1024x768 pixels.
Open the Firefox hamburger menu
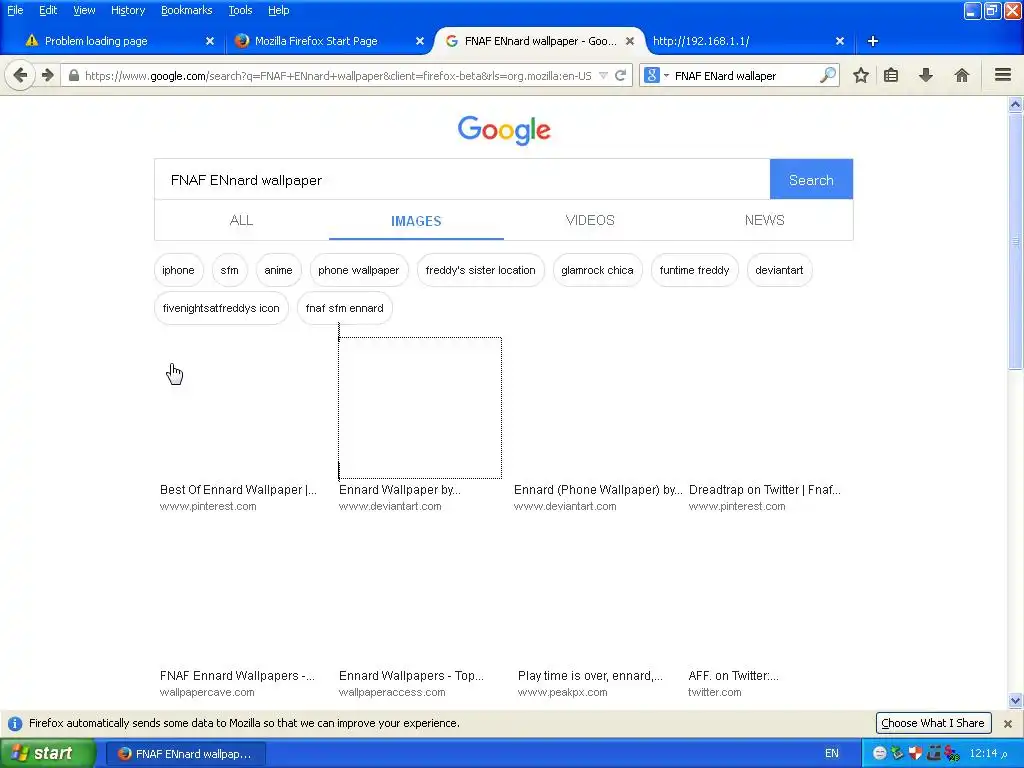[x=1002, y=75]
